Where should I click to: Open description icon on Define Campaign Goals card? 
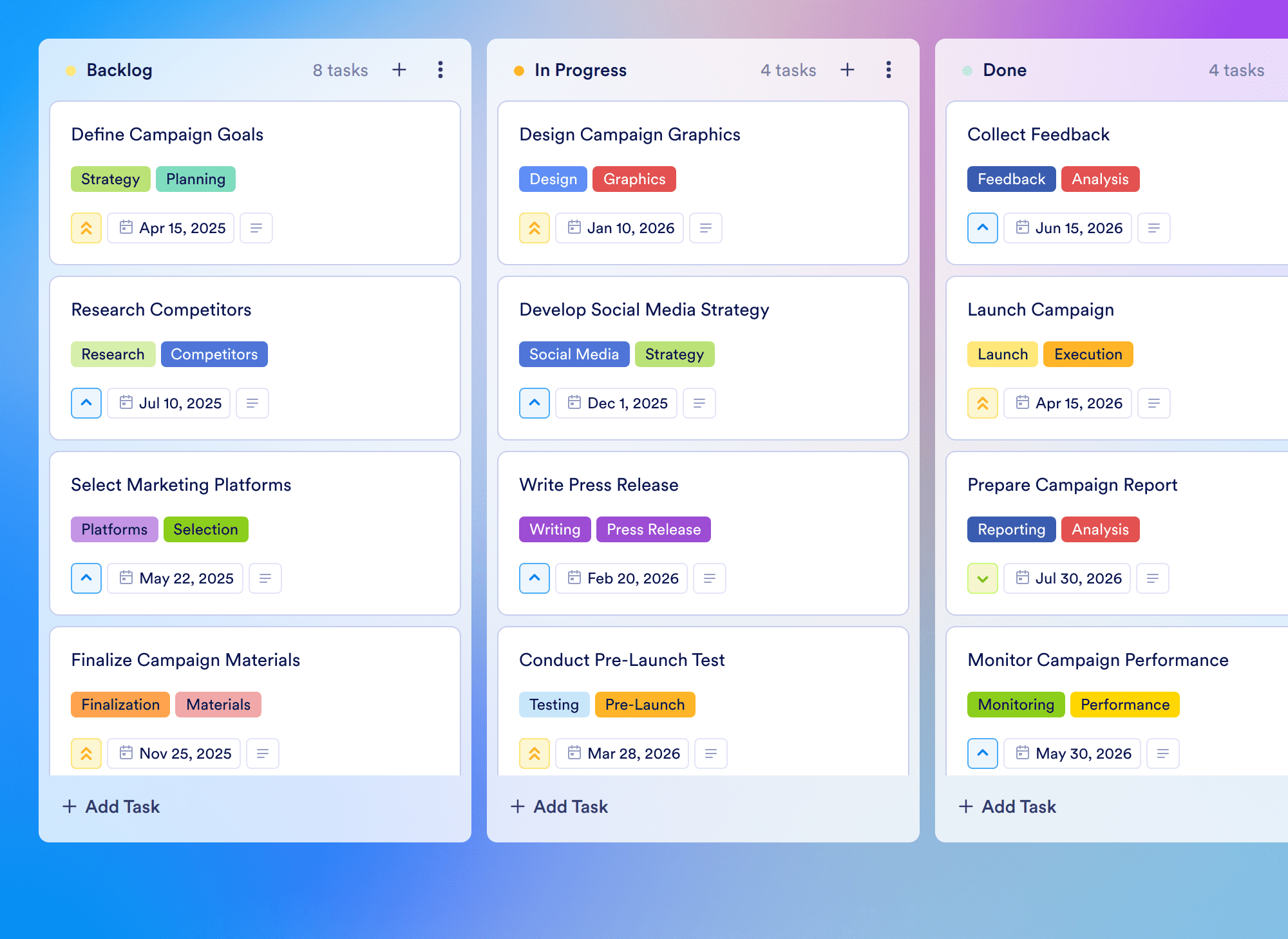pyautogui.click(x=256, y=228)
